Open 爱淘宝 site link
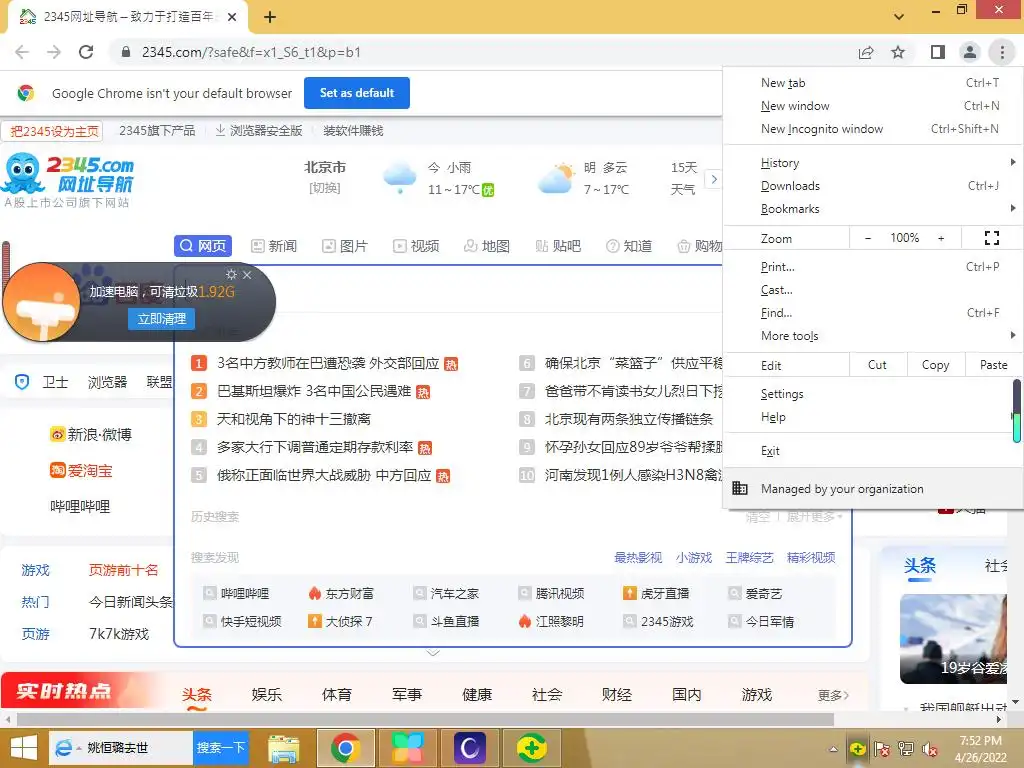This screenshot has height=768, width=1024. pos(81,470)
